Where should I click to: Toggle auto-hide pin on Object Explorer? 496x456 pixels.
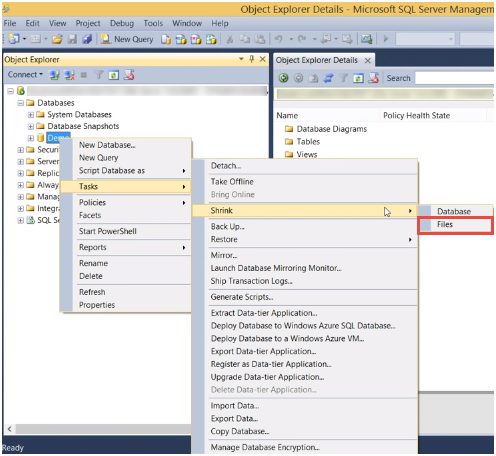click(x=252, y=59)
